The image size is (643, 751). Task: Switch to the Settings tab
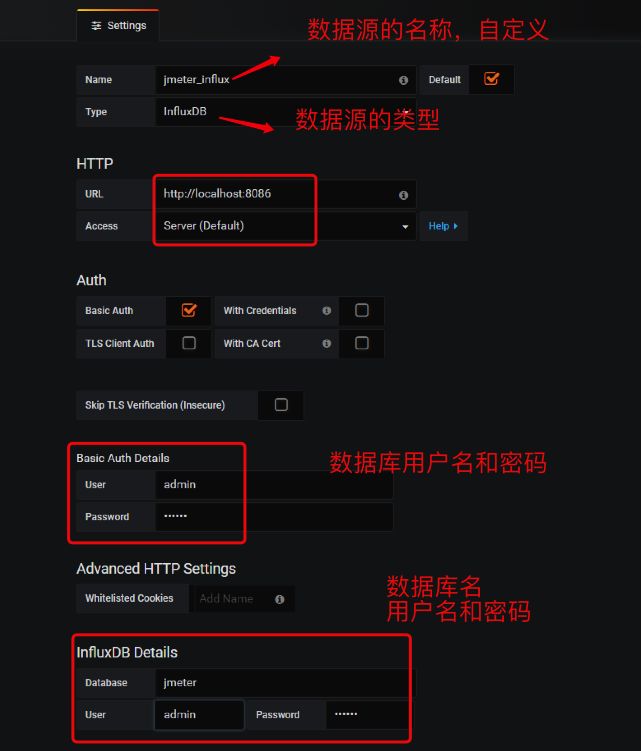point(118,25)
